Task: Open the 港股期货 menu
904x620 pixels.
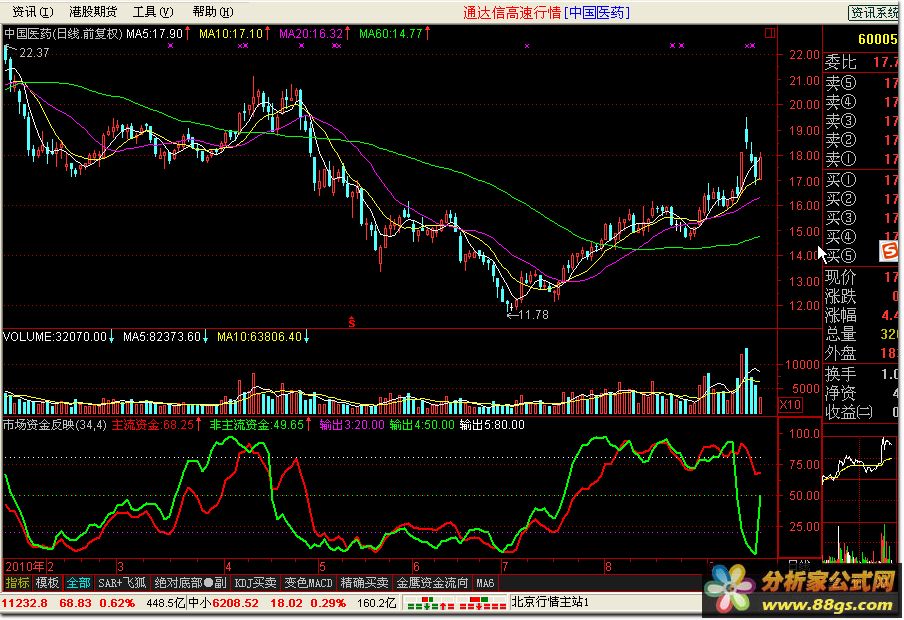Action: click(93, 12)
